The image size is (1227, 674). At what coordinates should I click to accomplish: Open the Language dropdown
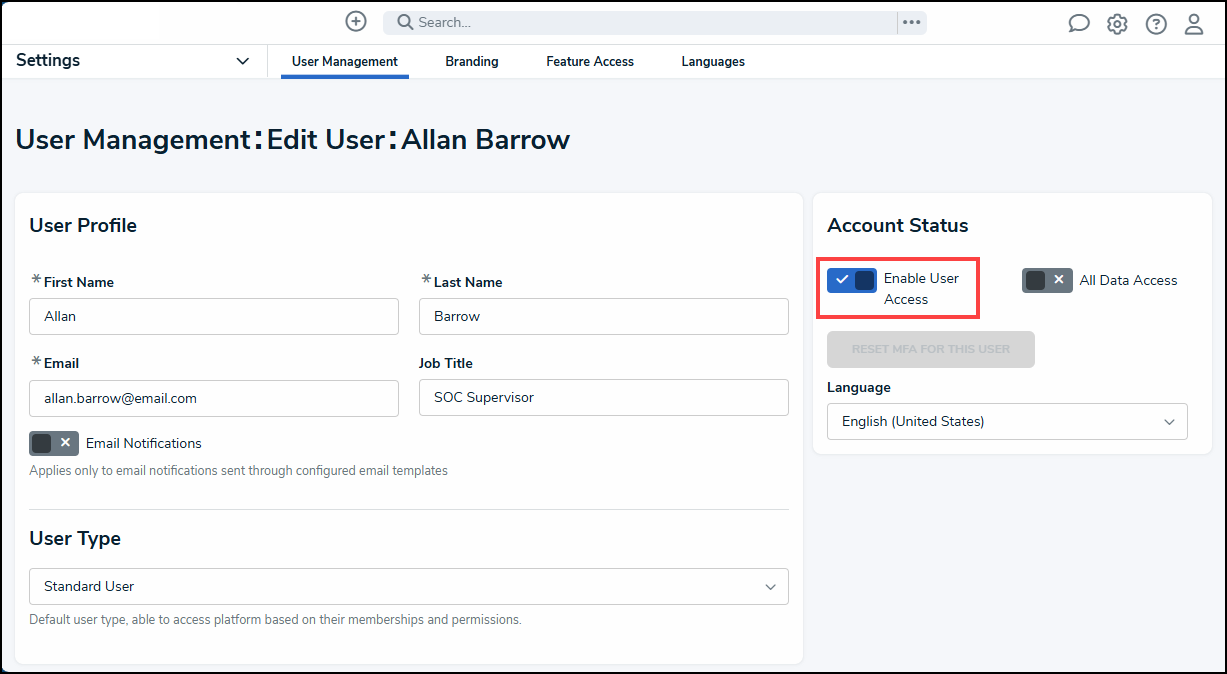tap(1007, 422)
